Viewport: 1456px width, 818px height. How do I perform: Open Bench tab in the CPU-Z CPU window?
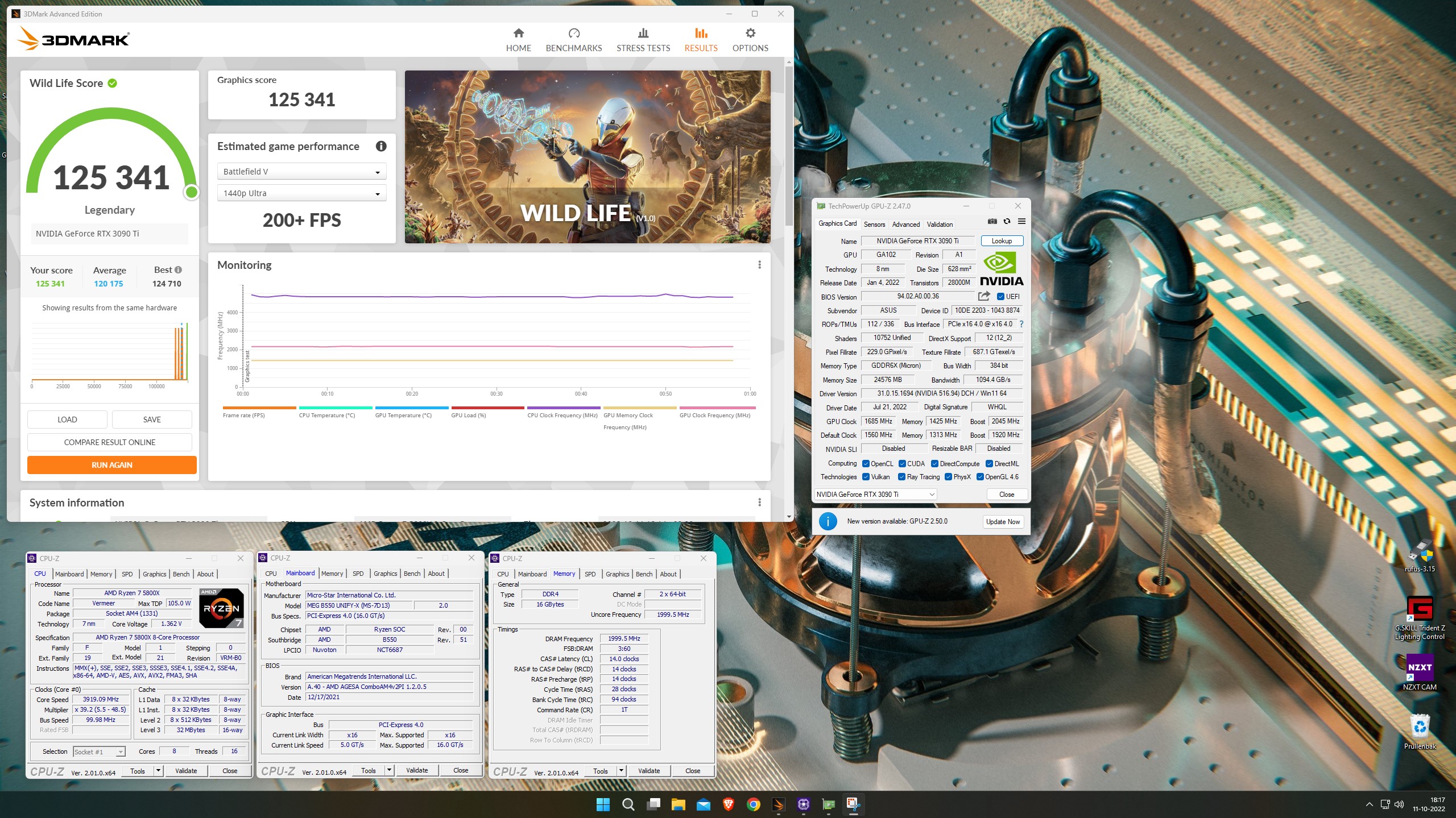click(181, 574)
